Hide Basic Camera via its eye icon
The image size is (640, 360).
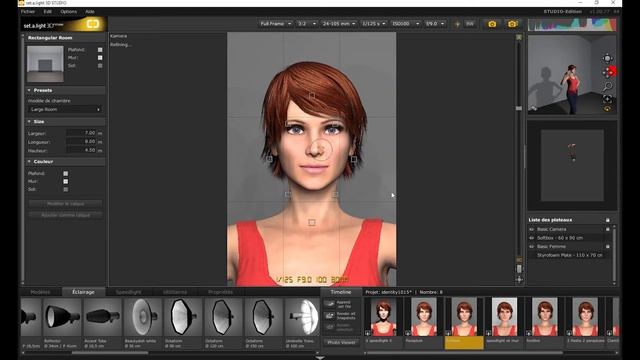532,229
